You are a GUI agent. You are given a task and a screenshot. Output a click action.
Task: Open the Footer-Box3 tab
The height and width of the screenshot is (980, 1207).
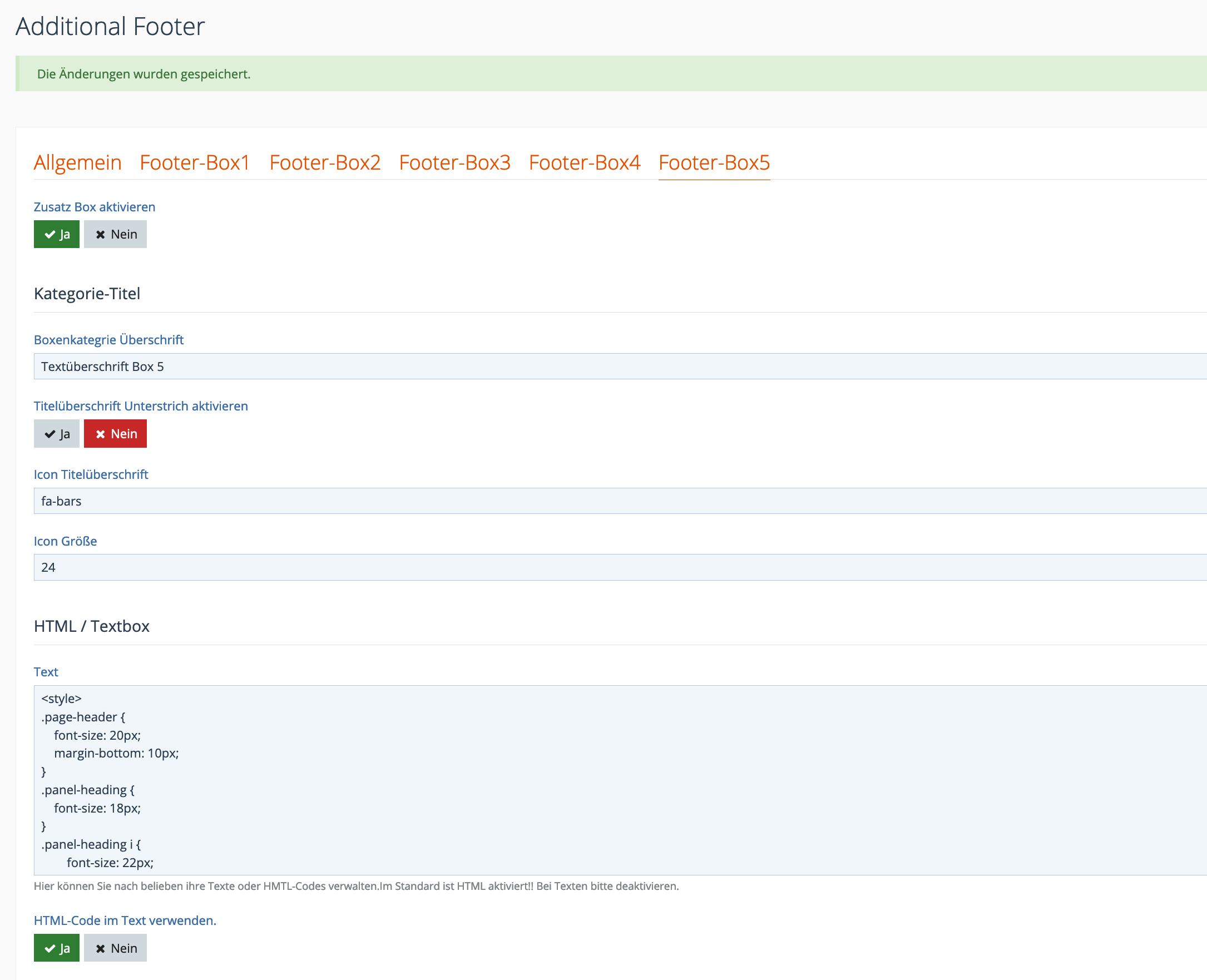pos(454,162)
